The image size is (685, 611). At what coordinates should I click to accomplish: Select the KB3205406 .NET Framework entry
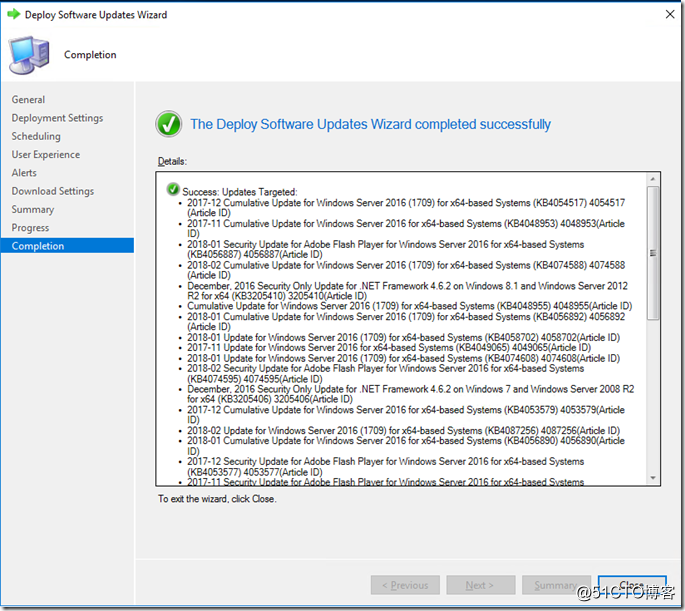click(x=410, y=394)
